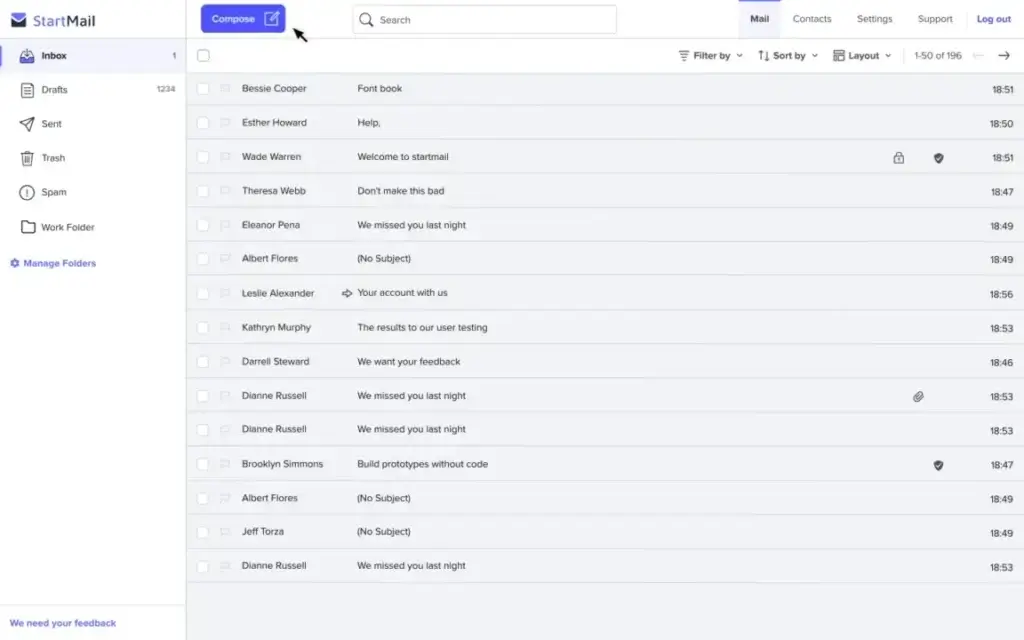Click the attachment paperclip on Dianne Russell email
1024x640 pixels.
tap(918, 396)
